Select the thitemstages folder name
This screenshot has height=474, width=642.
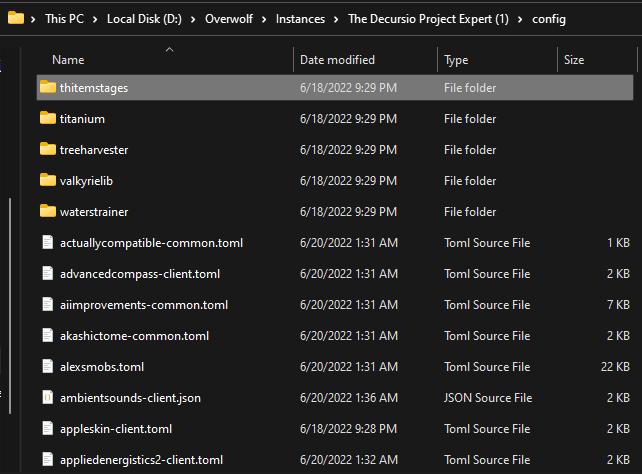tap(94, 88)
